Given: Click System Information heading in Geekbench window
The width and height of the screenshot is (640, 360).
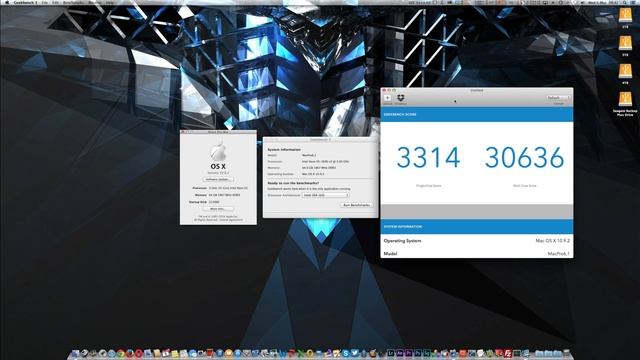Looking at the screenshot, I should click(x=284, y=149).
